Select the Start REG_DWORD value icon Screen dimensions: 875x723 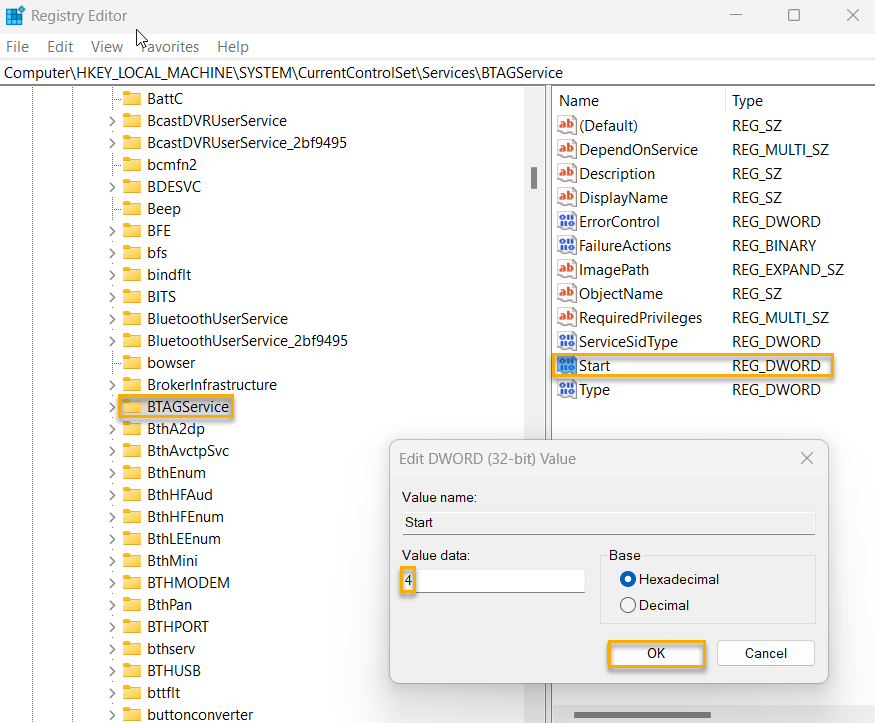pos(567,365)
